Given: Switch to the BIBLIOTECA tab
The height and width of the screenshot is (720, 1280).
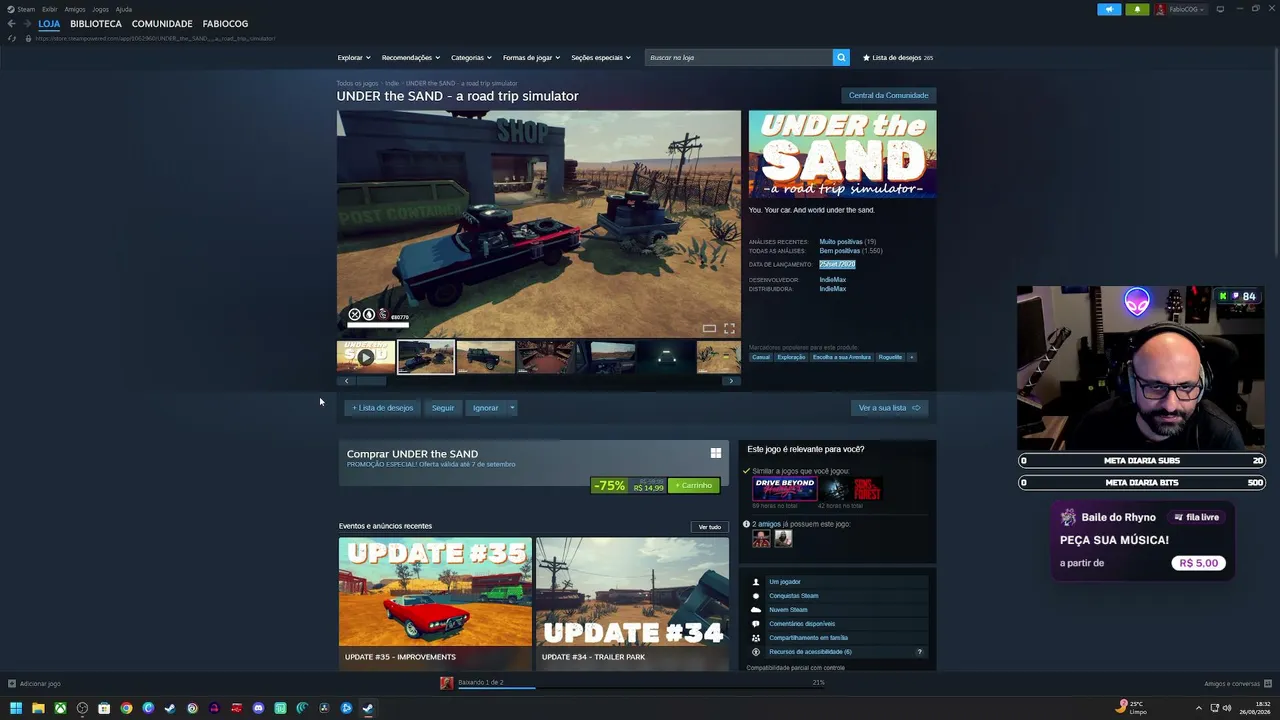Looking at the screenshot, I should (x=96, y=24).
